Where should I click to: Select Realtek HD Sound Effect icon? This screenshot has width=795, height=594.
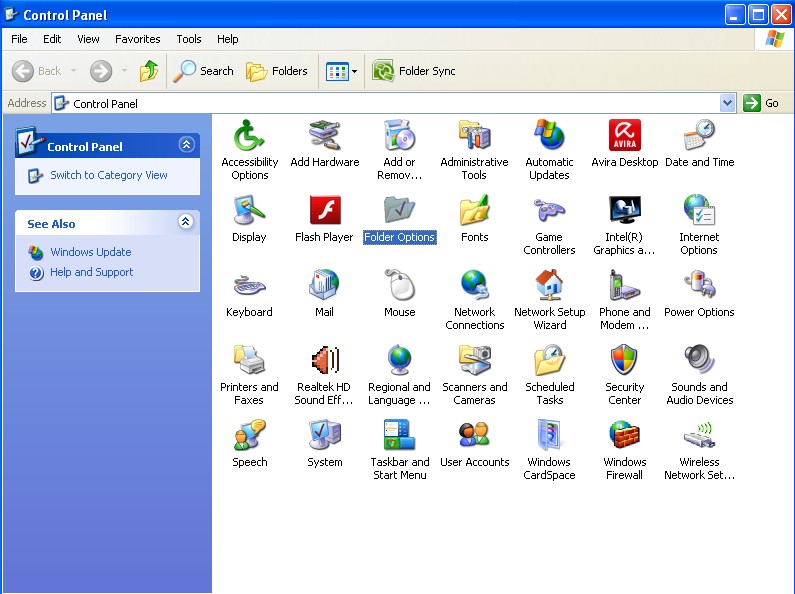(x=324, y=360)
